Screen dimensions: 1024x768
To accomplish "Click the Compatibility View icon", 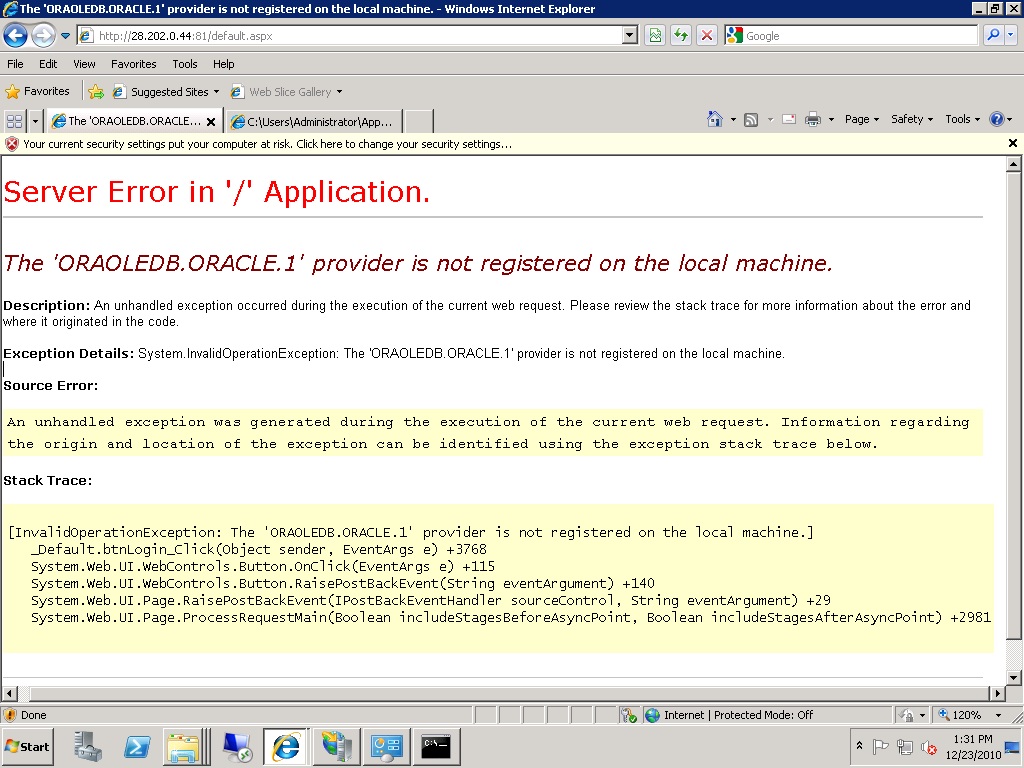I will pos(655,36).
